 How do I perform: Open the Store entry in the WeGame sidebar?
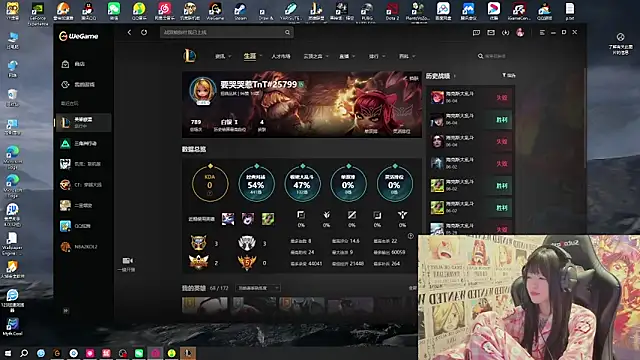[x=83, y=64]
